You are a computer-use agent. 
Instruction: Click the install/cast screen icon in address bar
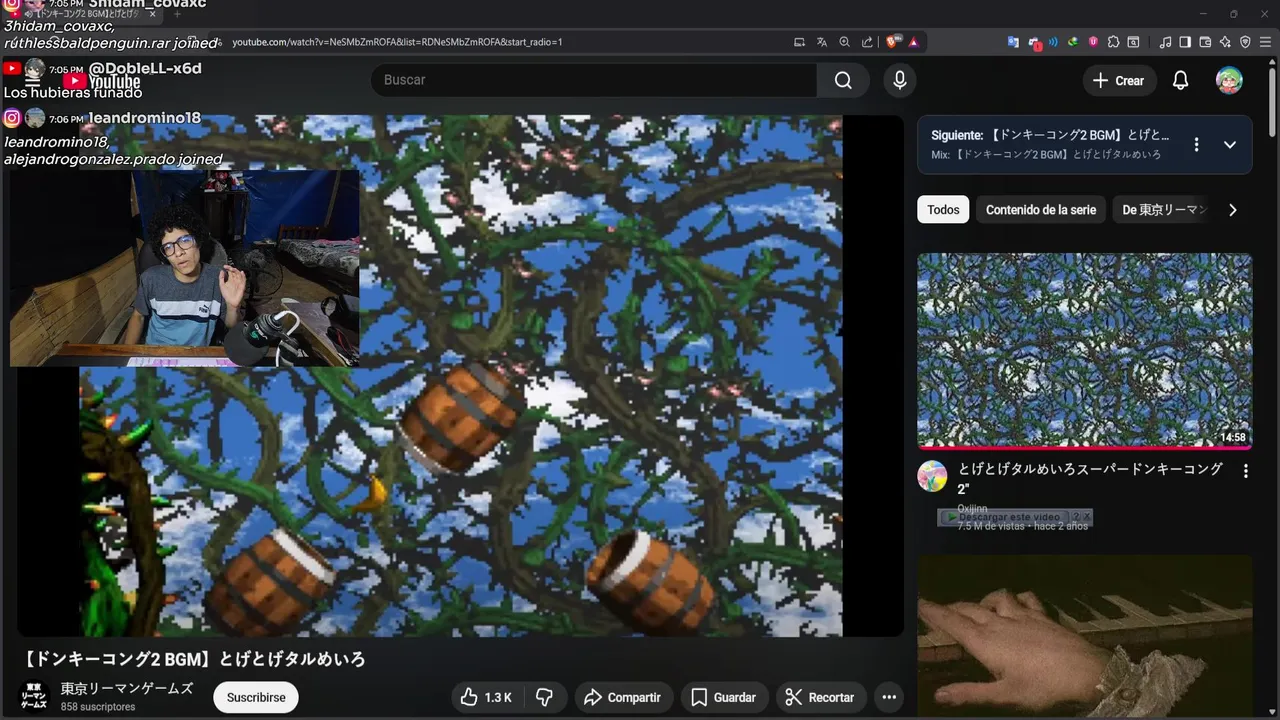pyautogui.click(x=799, y=42)
